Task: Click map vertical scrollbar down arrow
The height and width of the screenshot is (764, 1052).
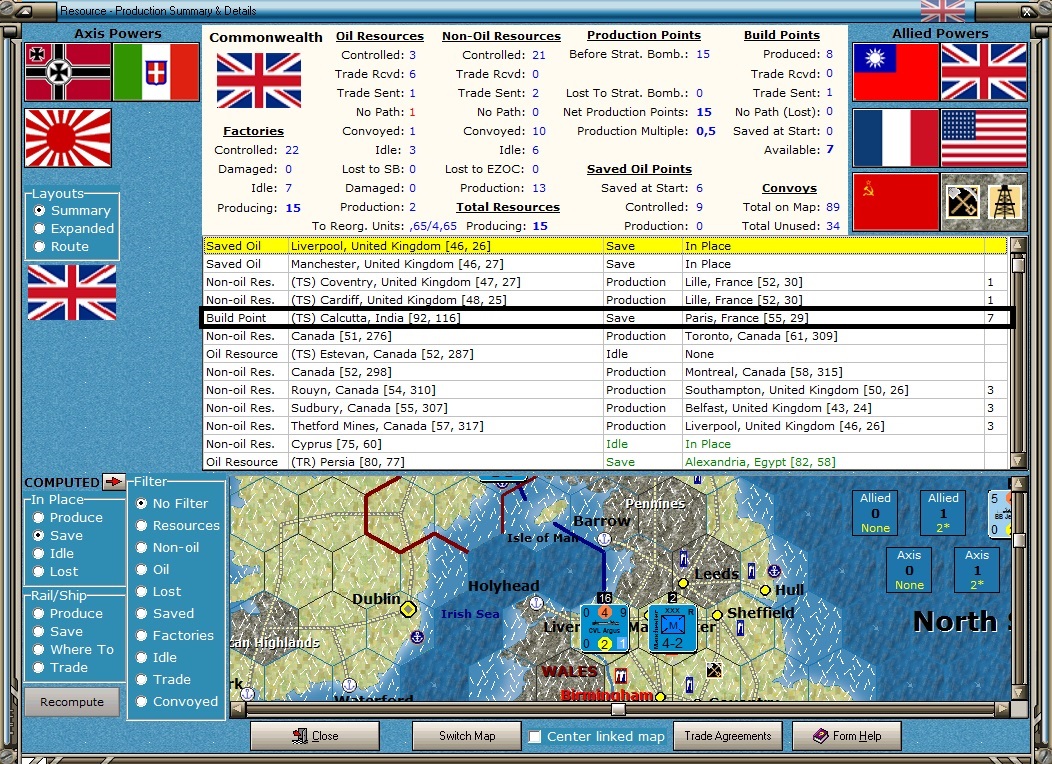Action: [x=1018, y=693]
